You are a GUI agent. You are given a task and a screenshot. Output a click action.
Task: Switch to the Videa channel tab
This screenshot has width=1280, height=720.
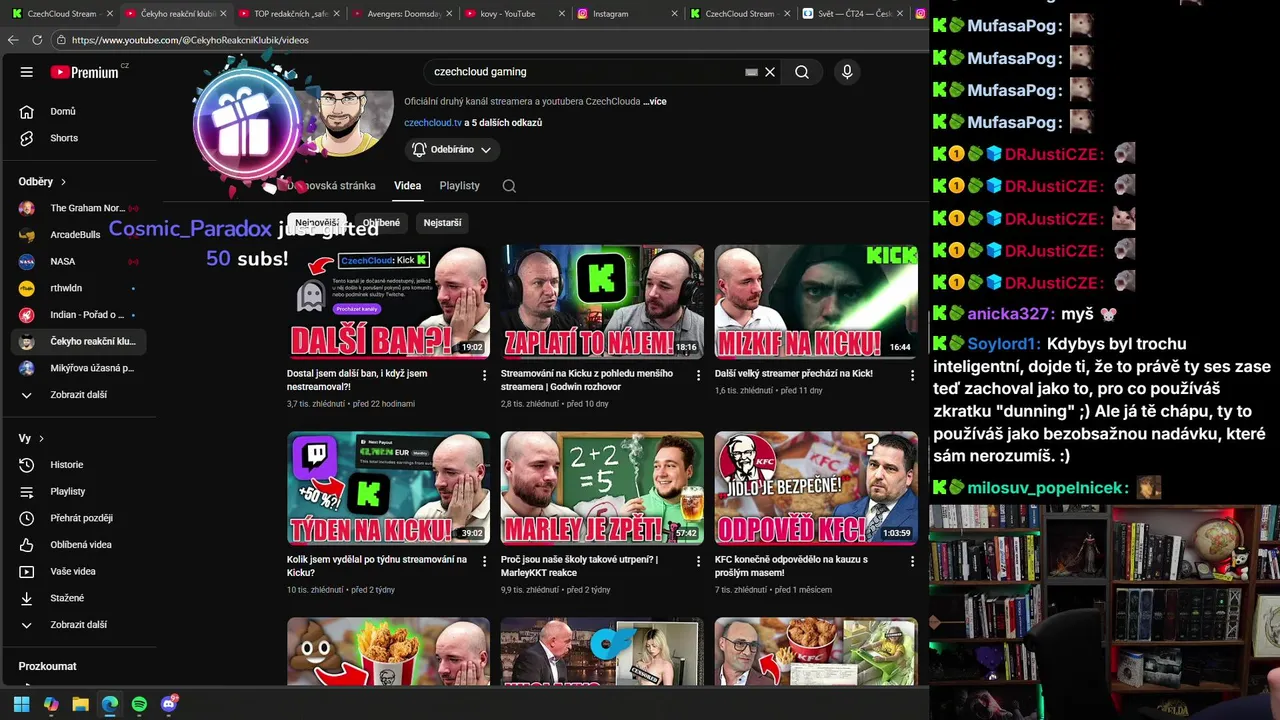point(407,186)
